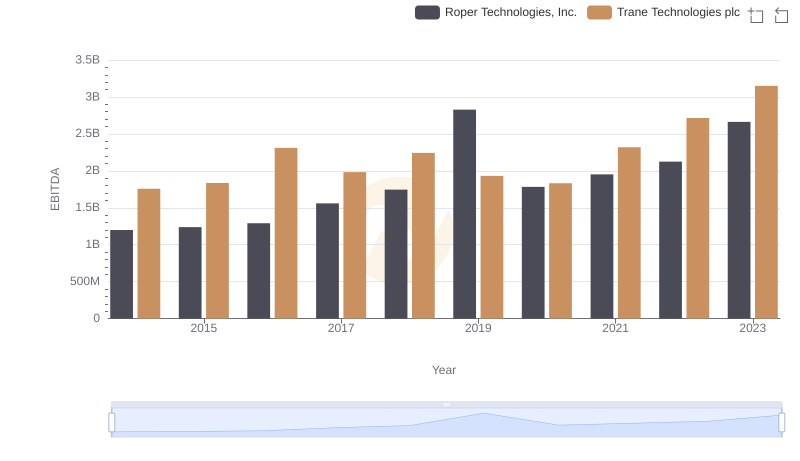This screenshot has width=800, height=461.
Task: Click the 500M y-axis label
Action: pyautogui.click(x=85, y=281)
